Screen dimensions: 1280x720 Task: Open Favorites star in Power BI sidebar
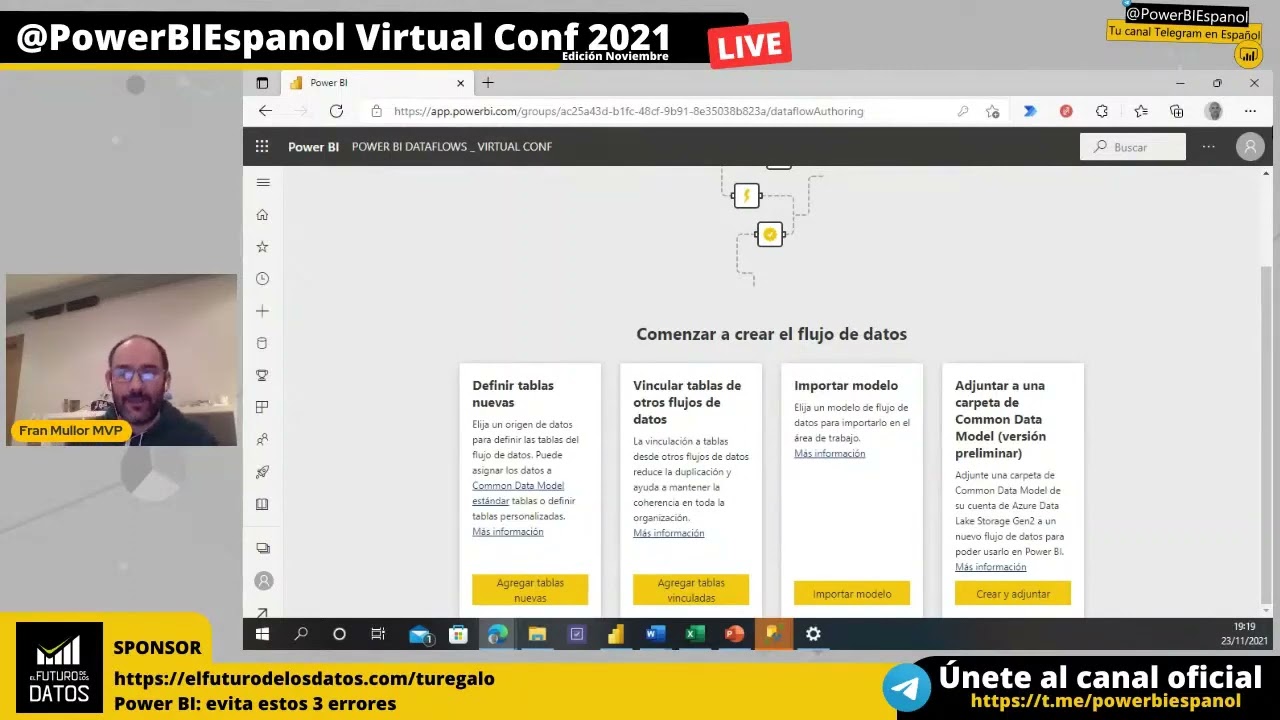pyautogui.click(x=262, y=246)
